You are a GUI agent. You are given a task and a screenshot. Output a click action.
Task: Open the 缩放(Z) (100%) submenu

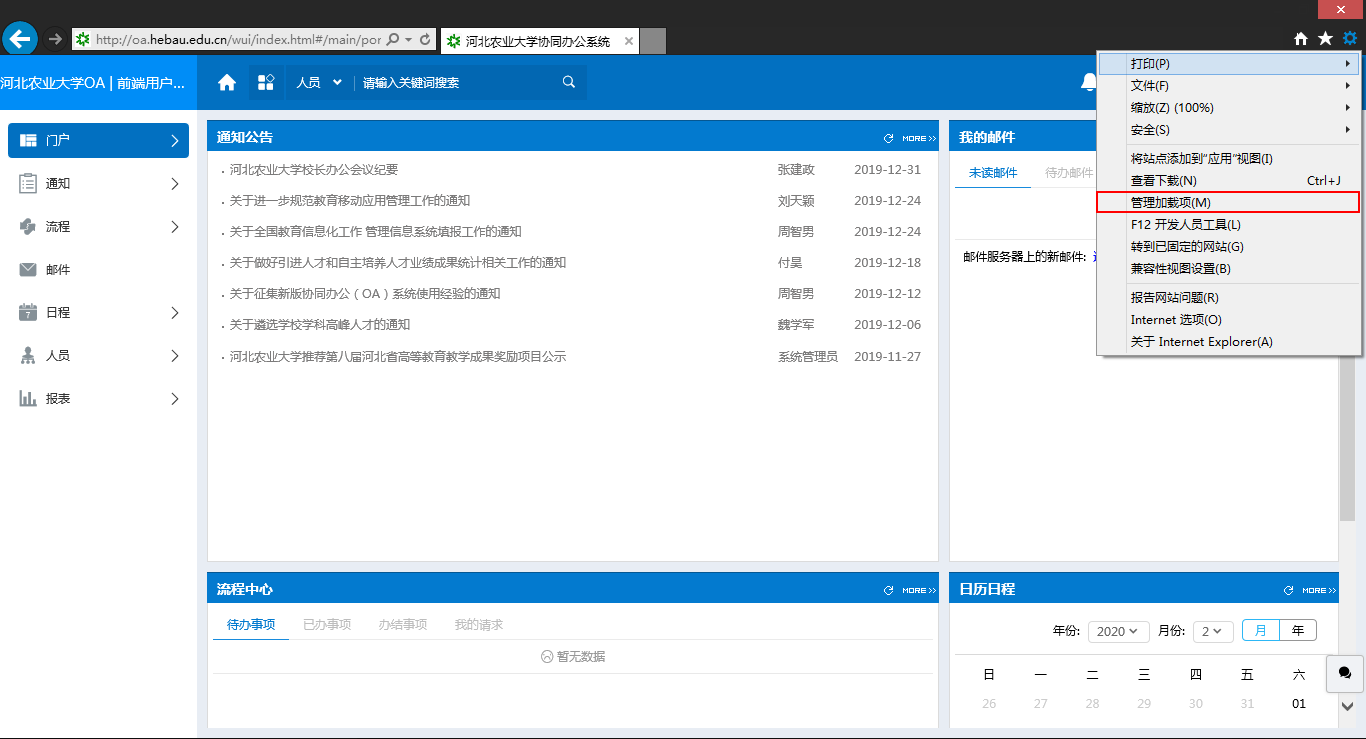tap(1229, 108)
